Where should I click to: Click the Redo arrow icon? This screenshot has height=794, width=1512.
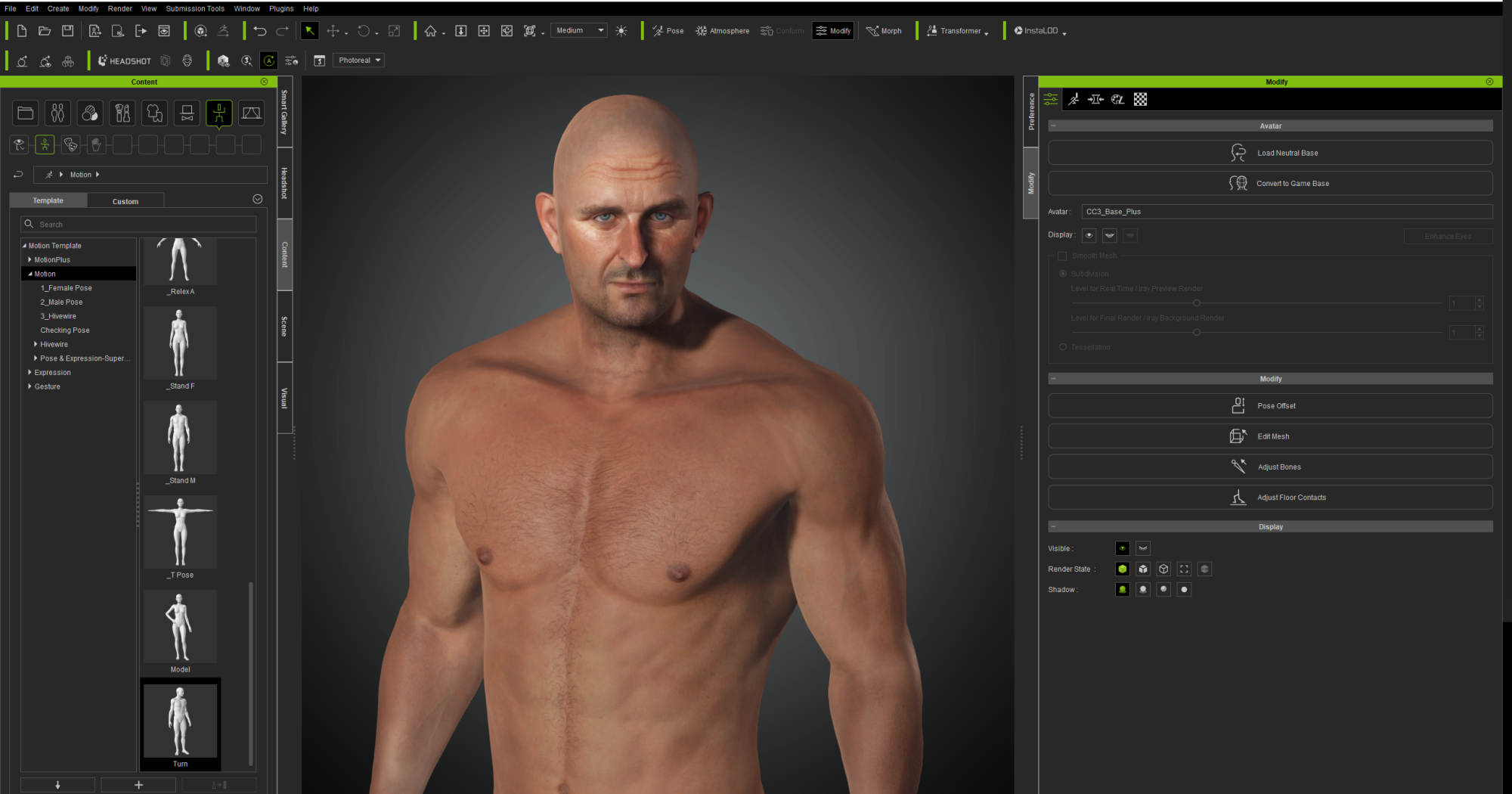pos(282,31)
